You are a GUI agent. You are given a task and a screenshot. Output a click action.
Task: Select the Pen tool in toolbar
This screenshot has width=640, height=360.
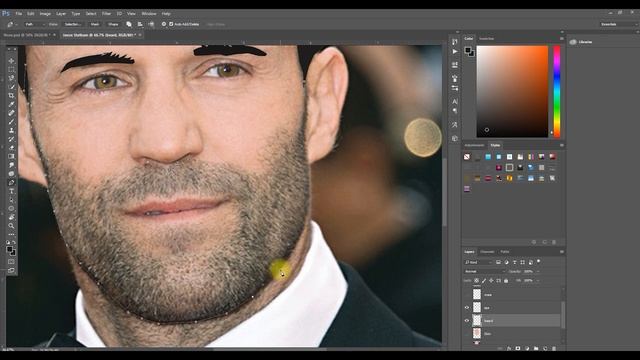click(x=11, y=182)
